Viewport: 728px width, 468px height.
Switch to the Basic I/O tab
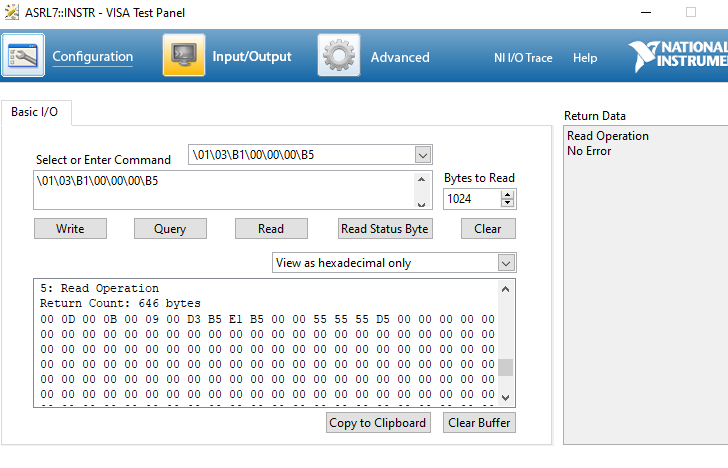click(x=36, y=112)
